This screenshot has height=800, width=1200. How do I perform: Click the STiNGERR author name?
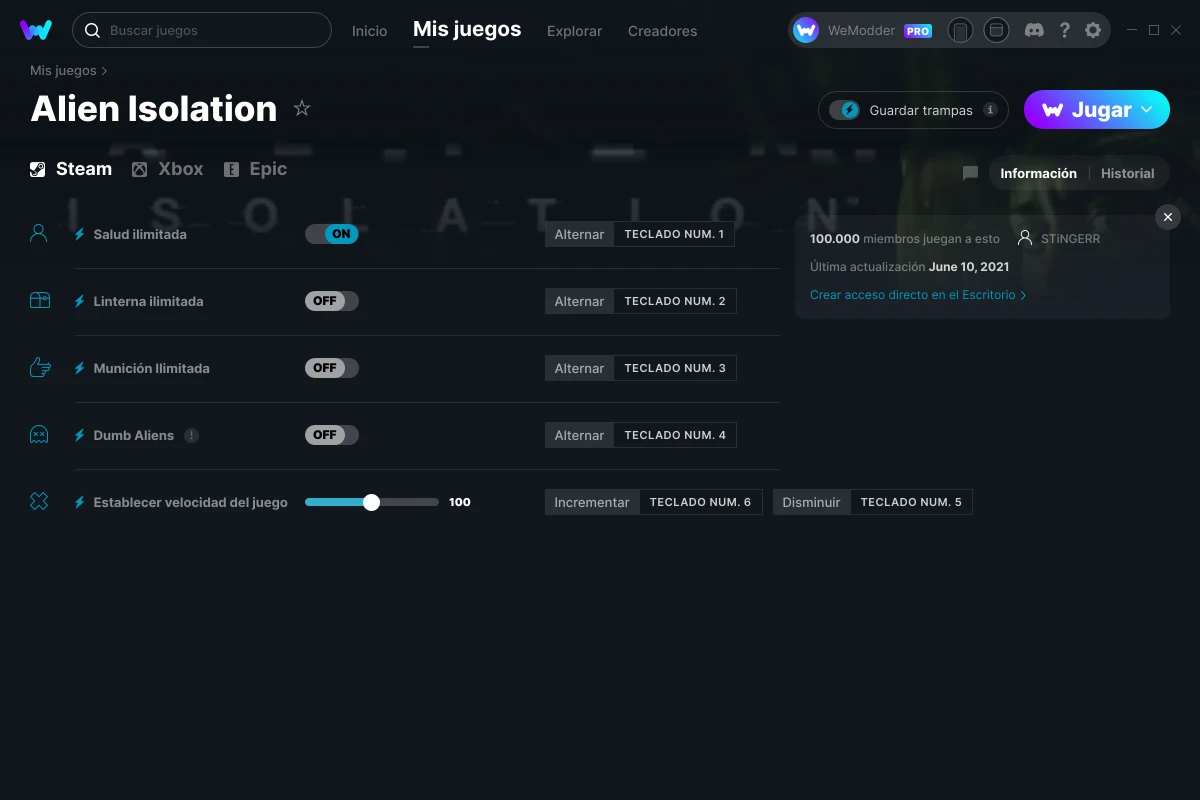[x=1070, y=239]
